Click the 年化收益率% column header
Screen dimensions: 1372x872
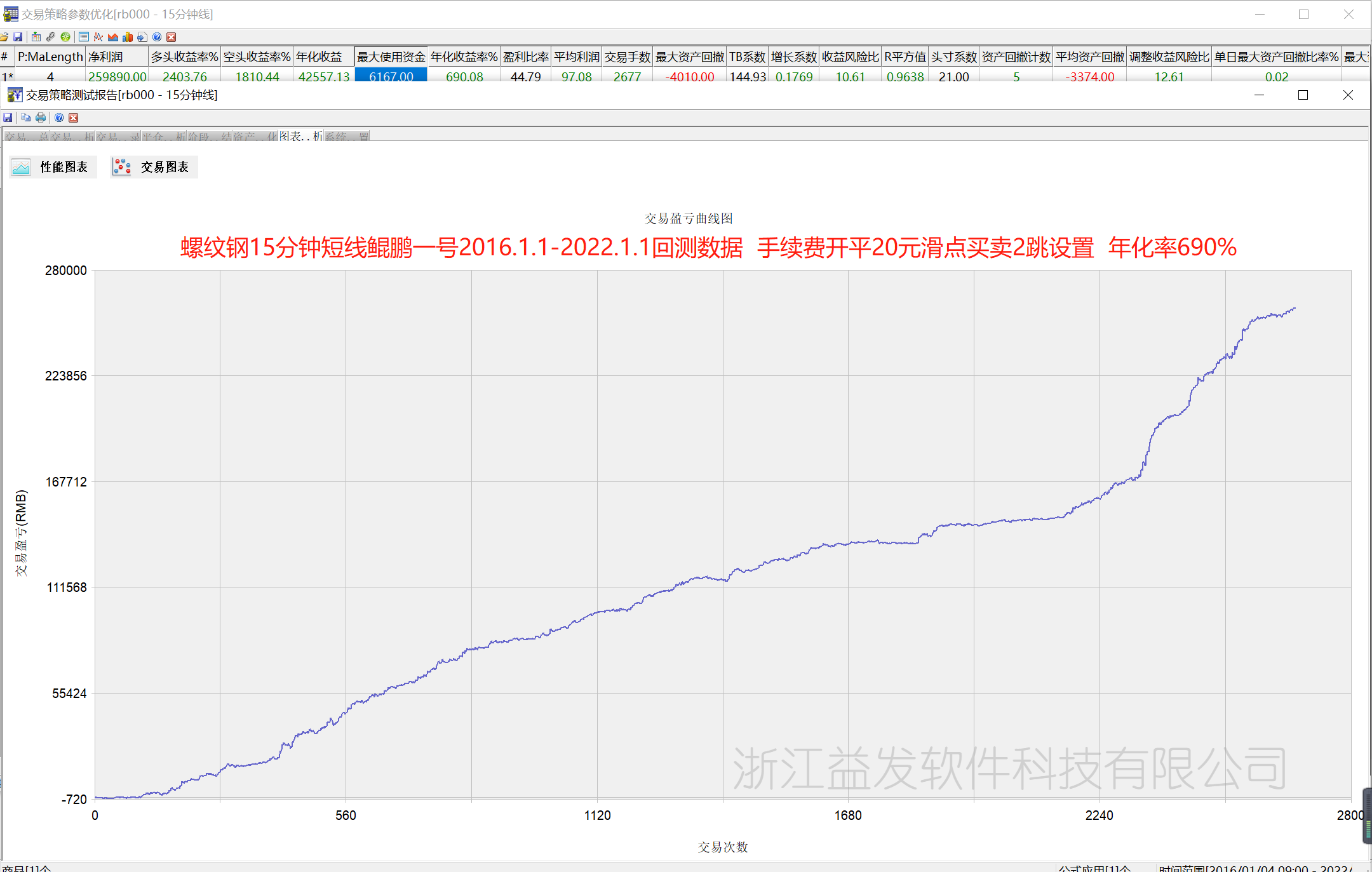pos(464,57)
